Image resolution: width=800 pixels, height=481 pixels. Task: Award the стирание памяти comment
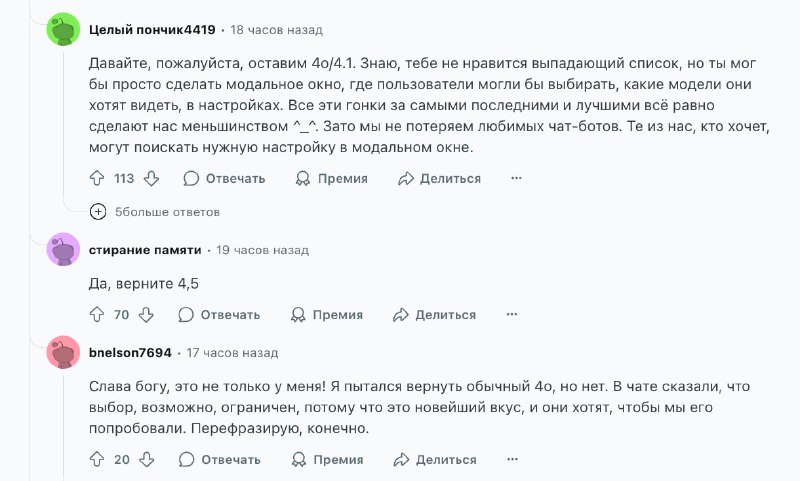click(326, 314)
